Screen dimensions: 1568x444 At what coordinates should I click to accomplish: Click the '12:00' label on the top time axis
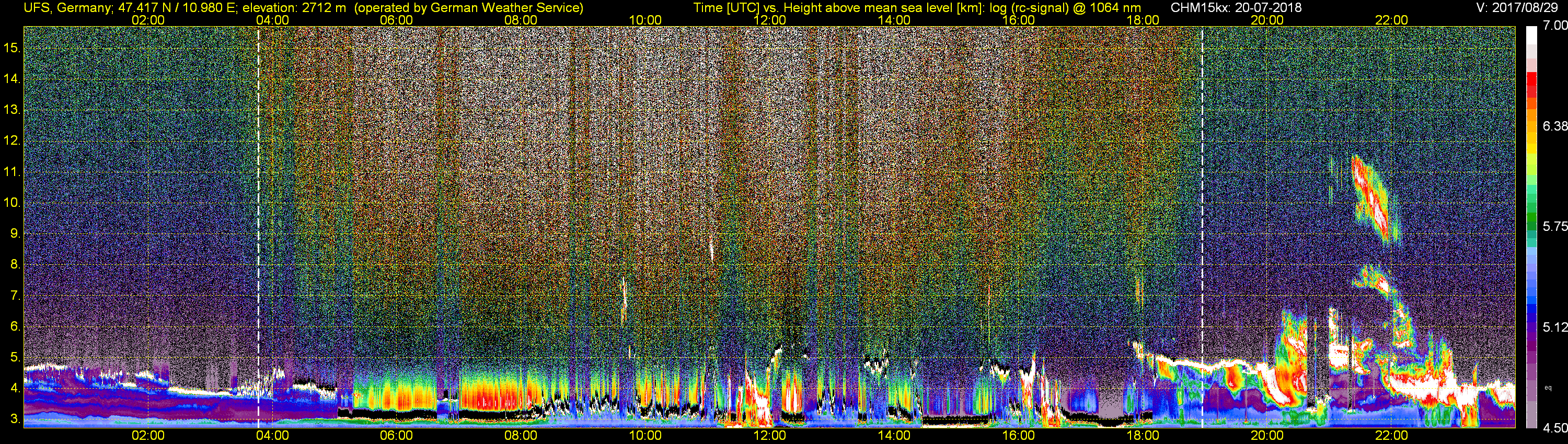(x=769, y=20)
